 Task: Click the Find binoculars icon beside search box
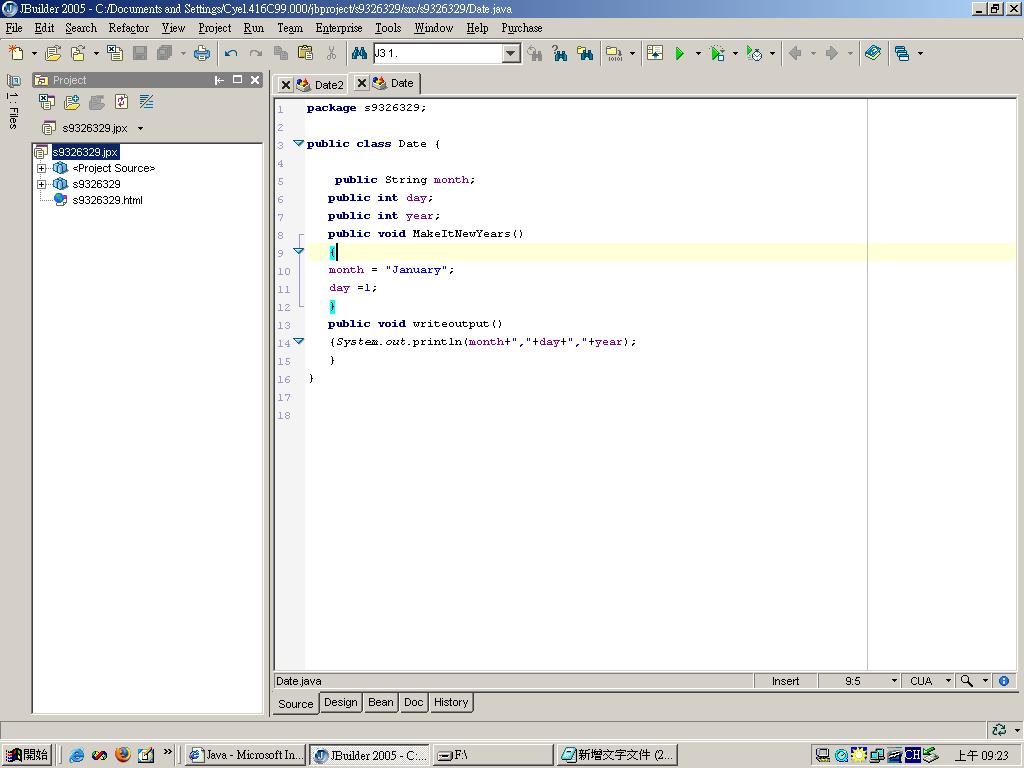pos(359,53)
